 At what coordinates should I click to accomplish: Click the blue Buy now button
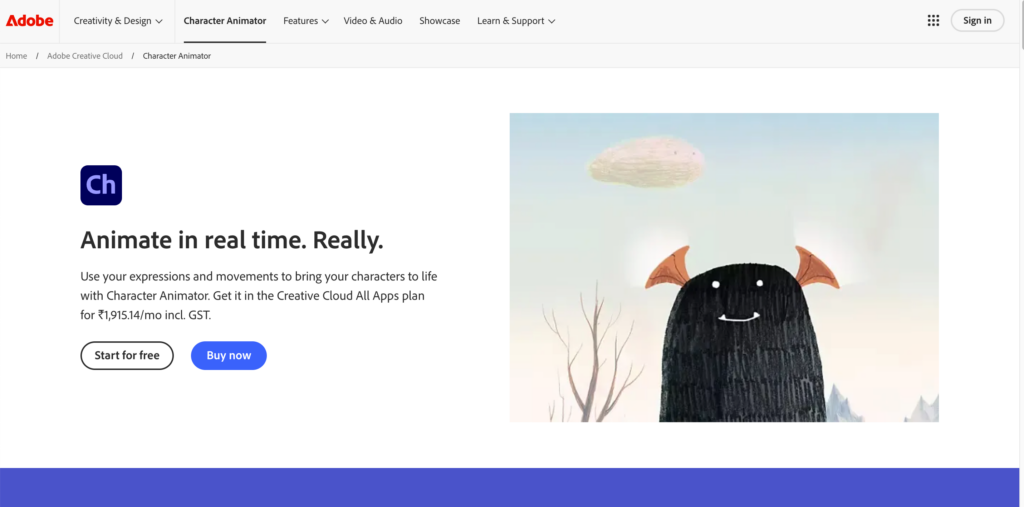229,356
